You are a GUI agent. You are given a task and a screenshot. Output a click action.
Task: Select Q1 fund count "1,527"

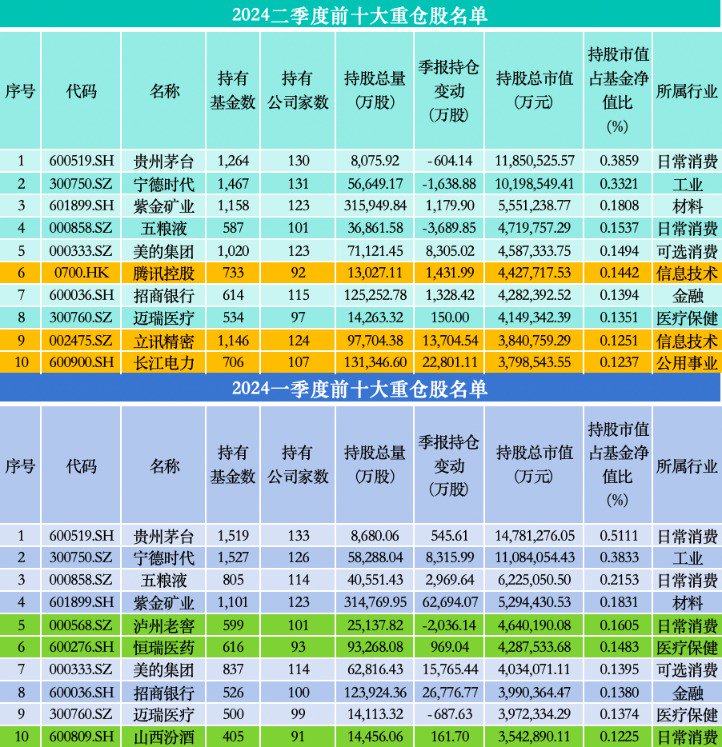(233, 558)
